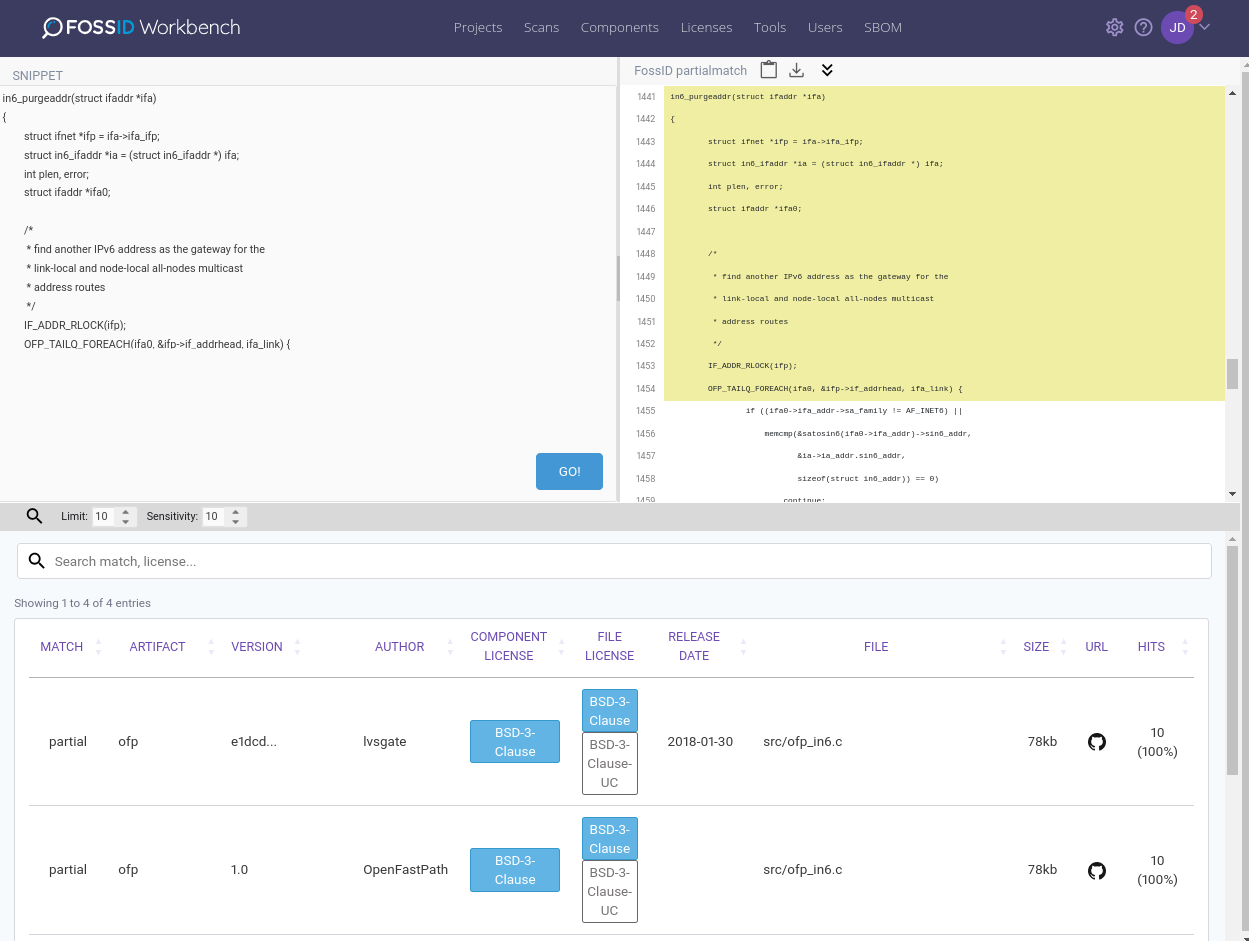Click BSD-3-Clause component license for OpenFastPath

point(515,870)
